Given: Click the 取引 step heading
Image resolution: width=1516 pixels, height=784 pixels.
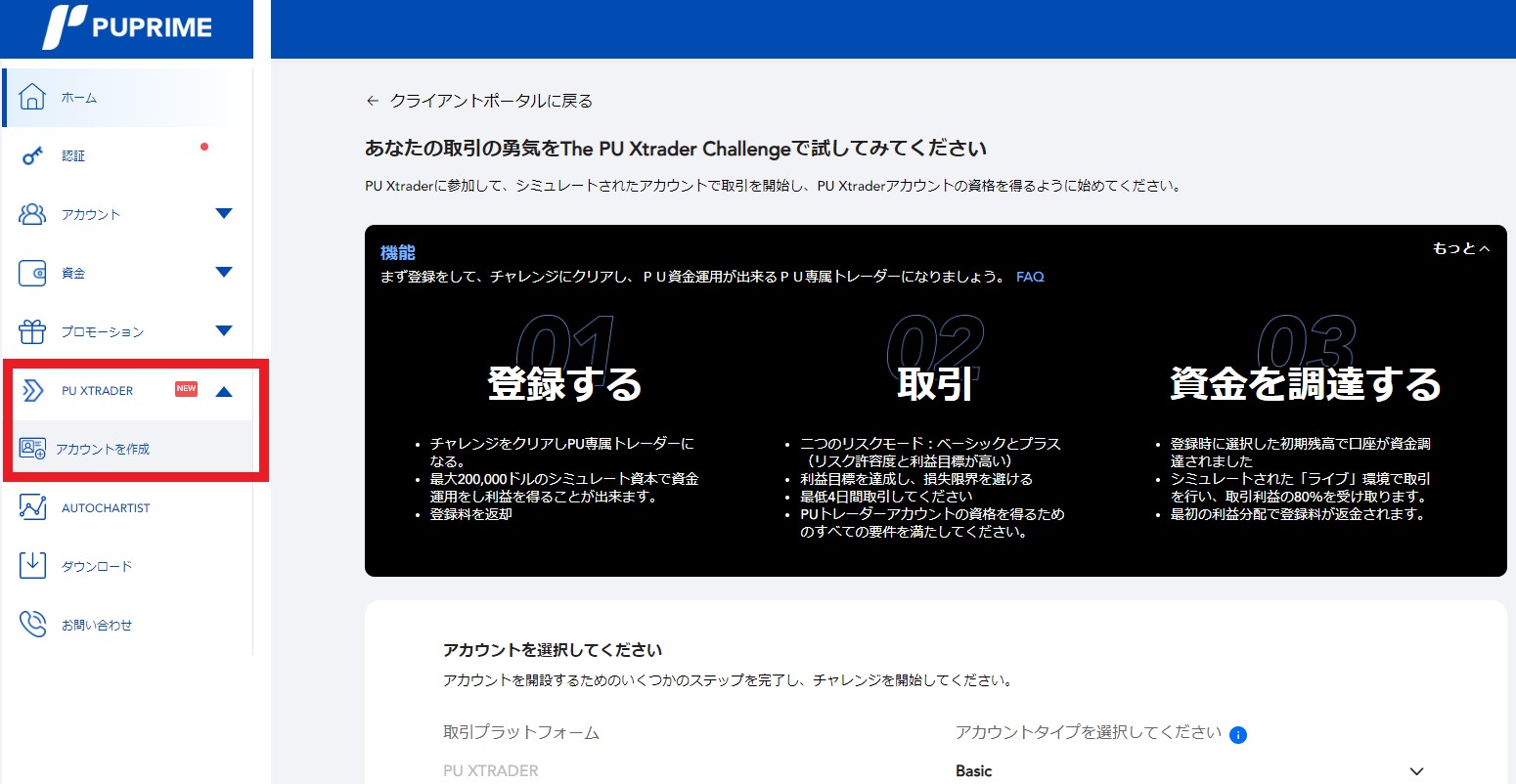Looking at the screenshot, I should tap(935, 384).
